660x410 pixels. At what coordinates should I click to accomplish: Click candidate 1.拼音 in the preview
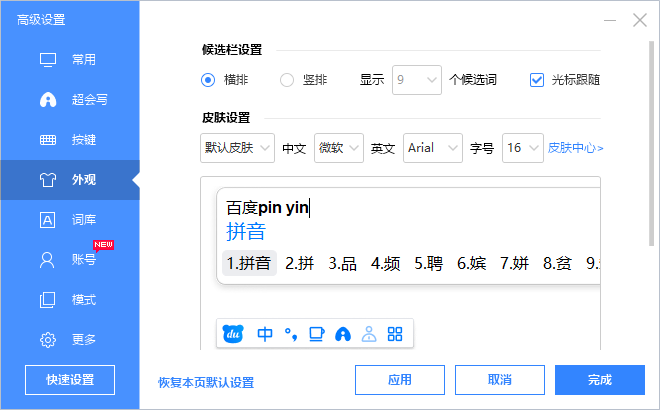click(x=249, y=264)
